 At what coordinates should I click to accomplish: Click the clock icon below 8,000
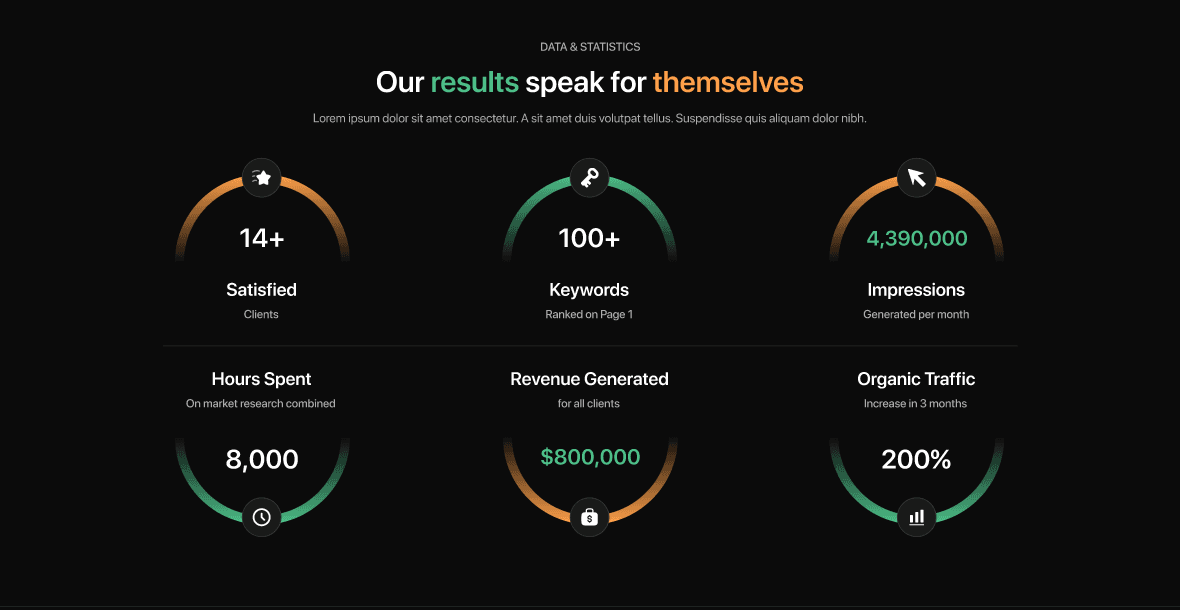[x=262, y=517]
